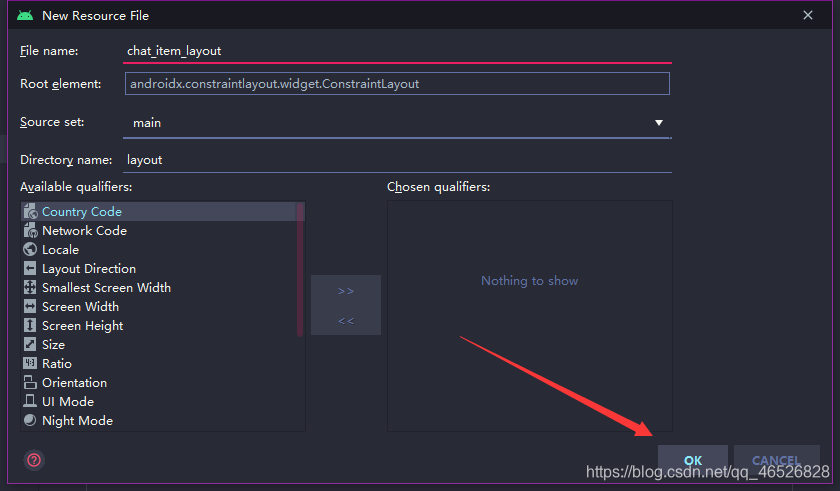
Task: Close the New Resource File dialog
Action: pos(808,15)
